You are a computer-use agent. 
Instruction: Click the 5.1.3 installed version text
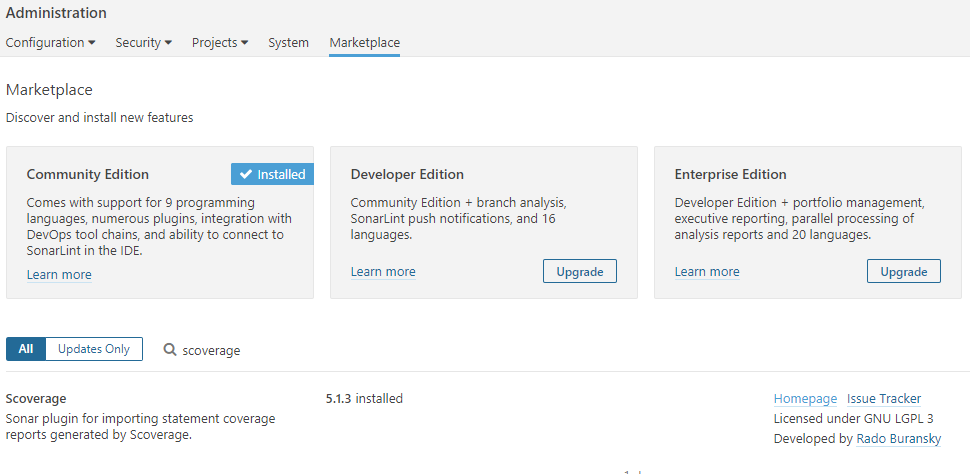[x=364, y=399]
